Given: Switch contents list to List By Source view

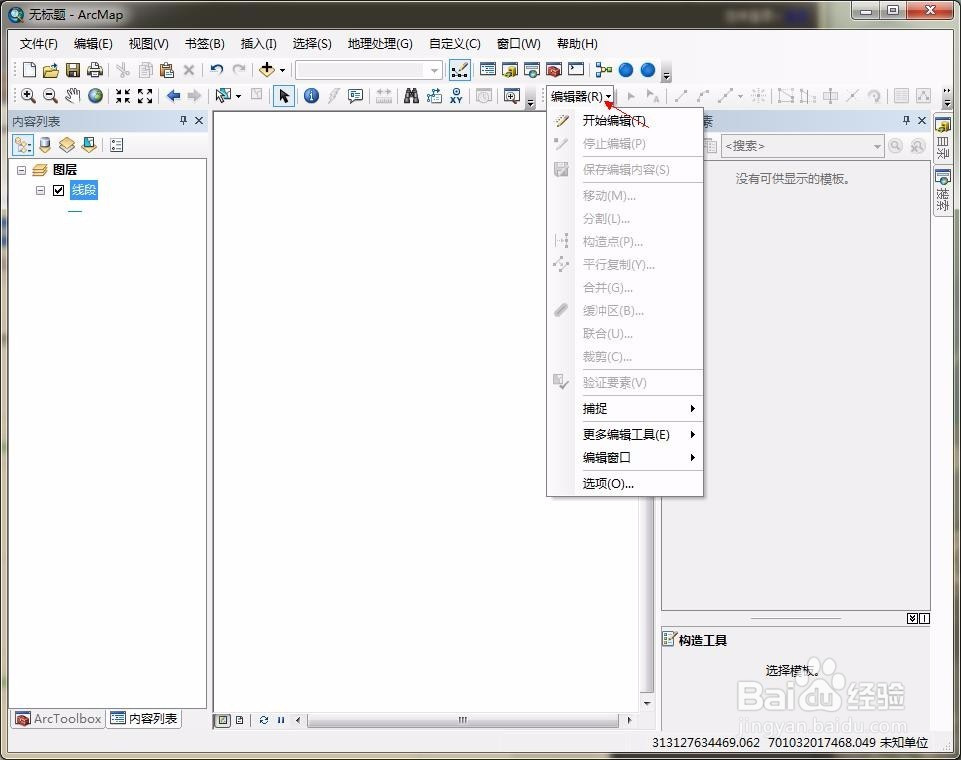Looking at the screenshot, I should coord(45,144).
